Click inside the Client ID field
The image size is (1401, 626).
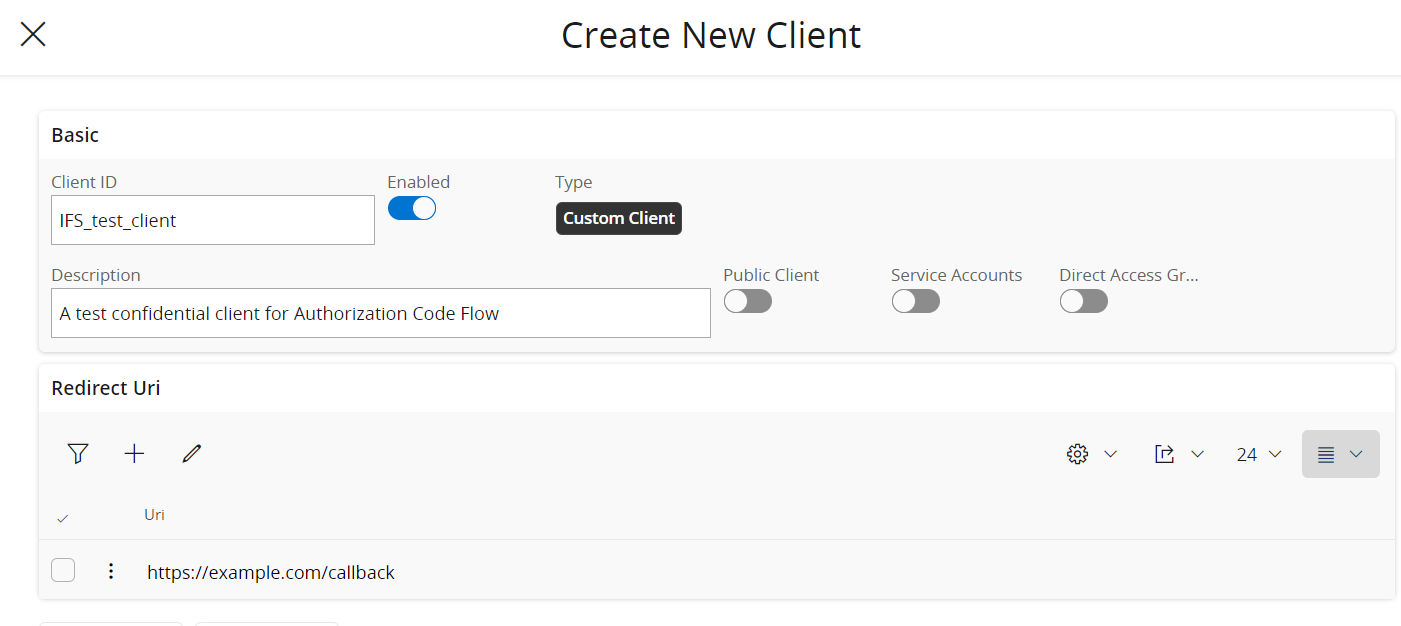212,219
